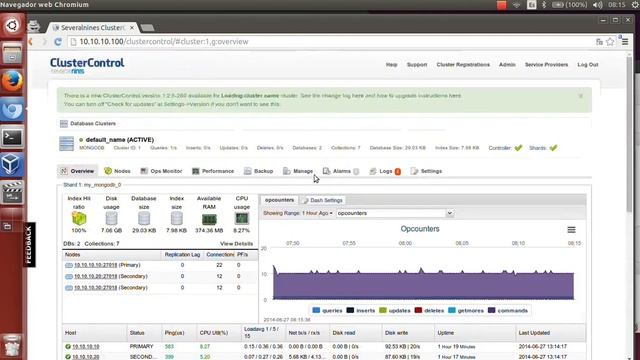Launch VirtualBox from the dock

(12, 165)
